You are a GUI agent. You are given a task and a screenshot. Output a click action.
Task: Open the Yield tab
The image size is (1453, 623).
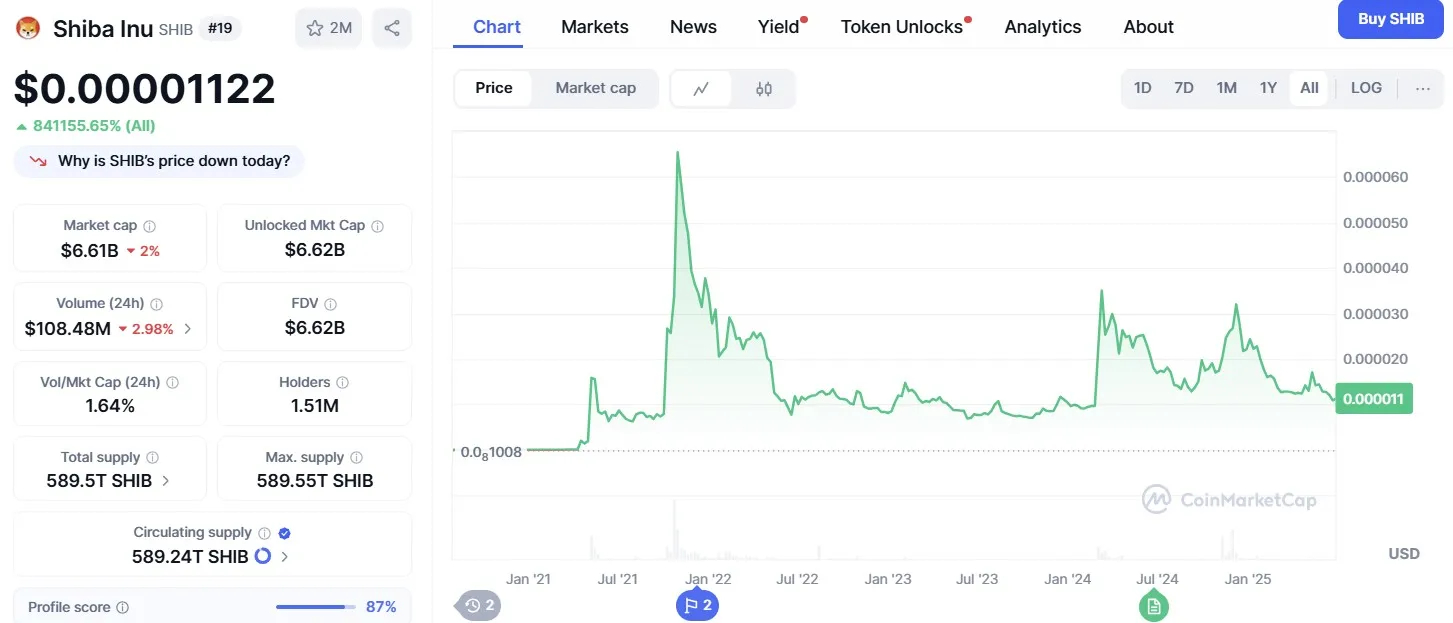(780, 26)
